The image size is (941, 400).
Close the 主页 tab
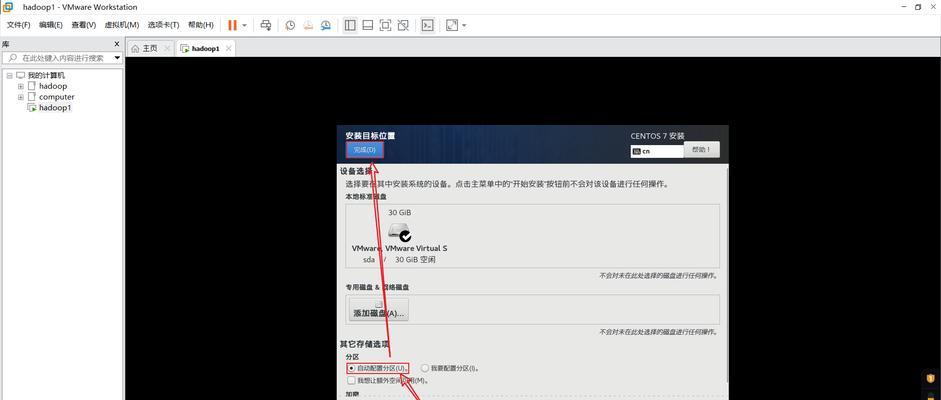[x=167, y=49]
